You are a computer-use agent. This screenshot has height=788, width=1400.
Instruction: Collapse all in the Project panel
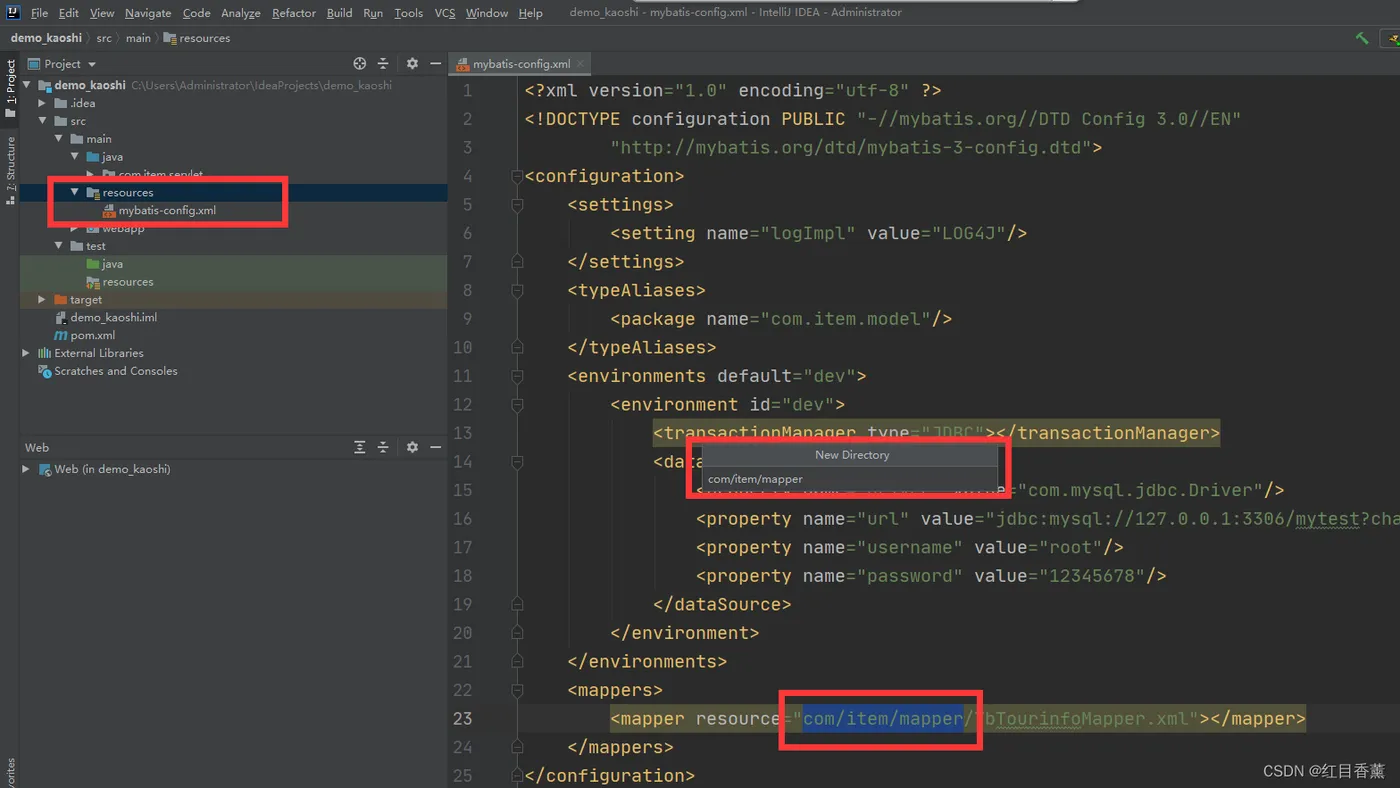click(x=383, y=63)
